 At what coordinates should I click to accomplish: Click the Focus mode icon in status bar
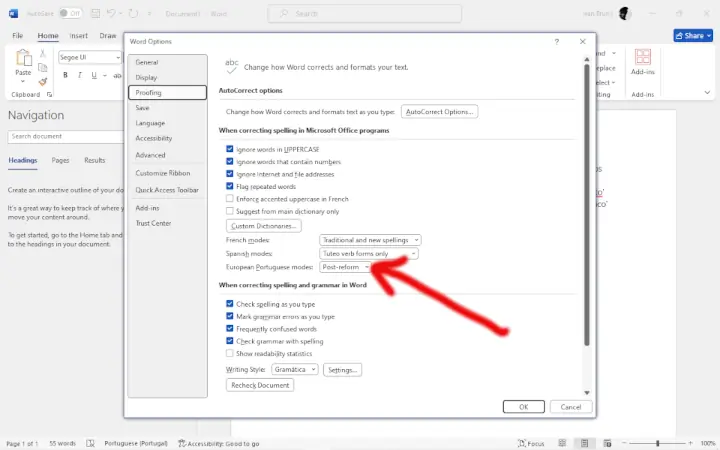[522, 443]
